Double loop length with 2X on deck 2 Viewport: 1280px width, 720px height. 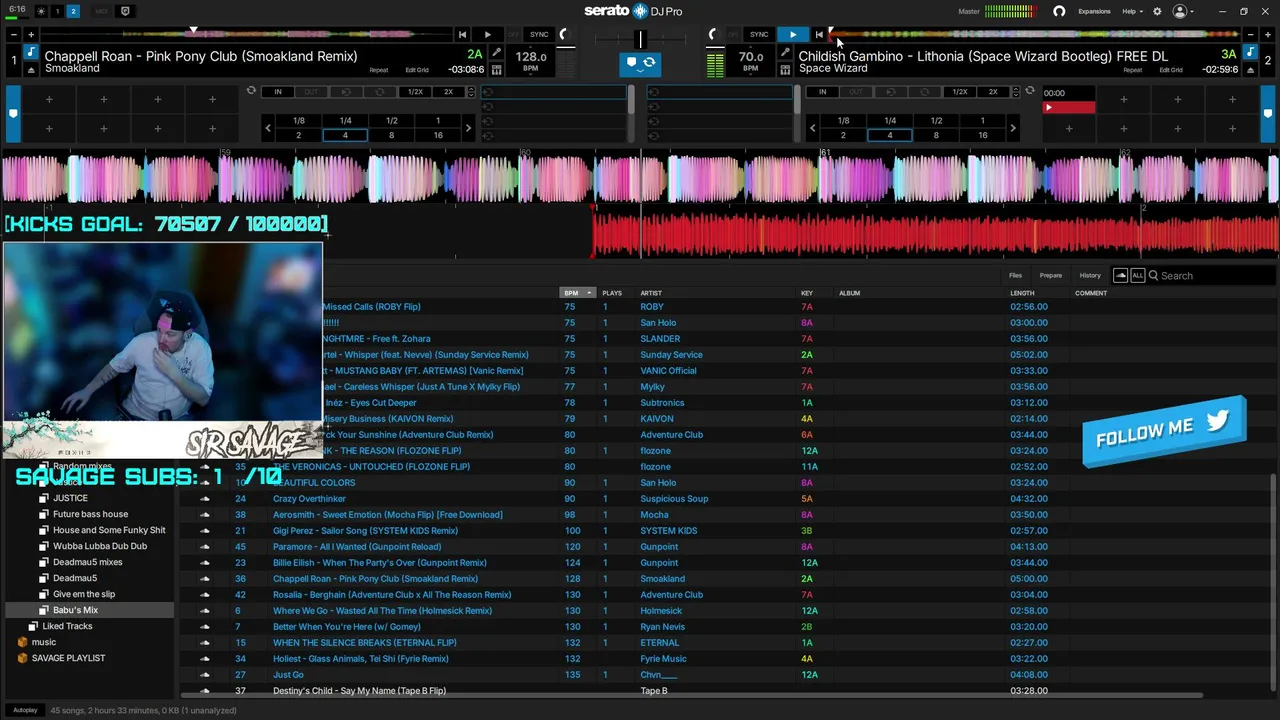click(x=993, y=92)
